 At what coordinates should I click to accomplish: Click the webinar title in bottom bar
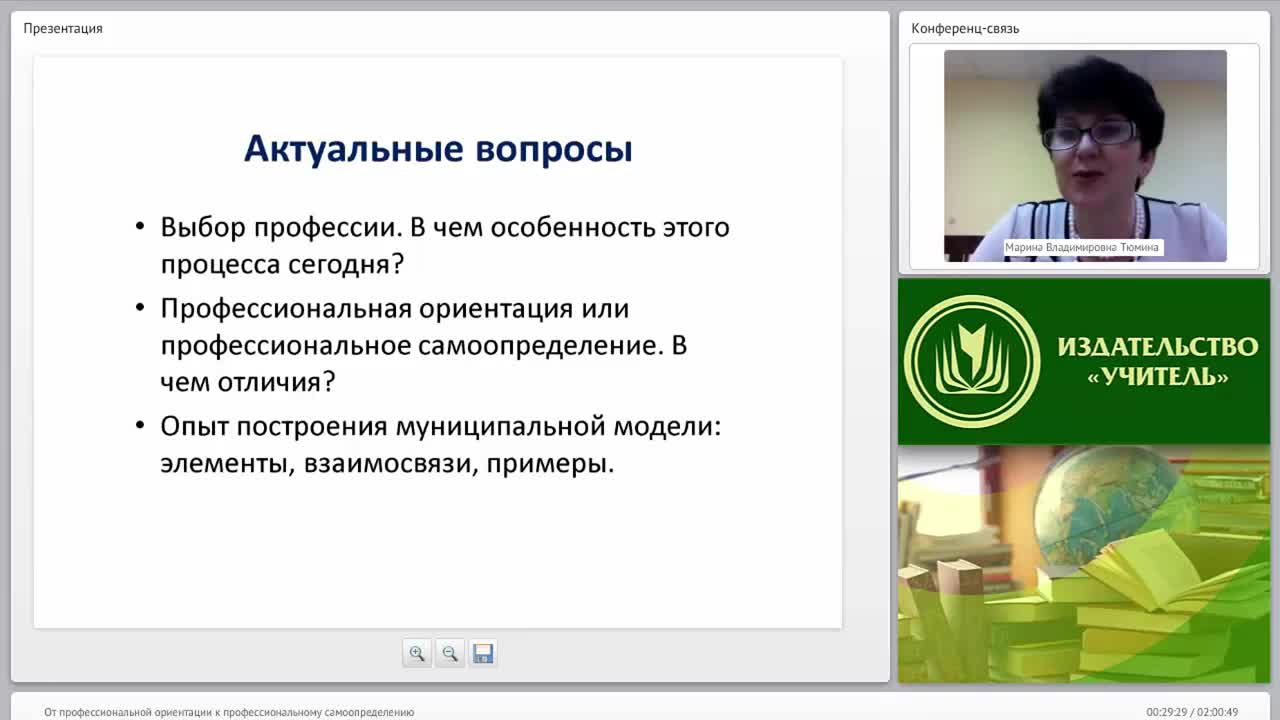tap(229, 712)
